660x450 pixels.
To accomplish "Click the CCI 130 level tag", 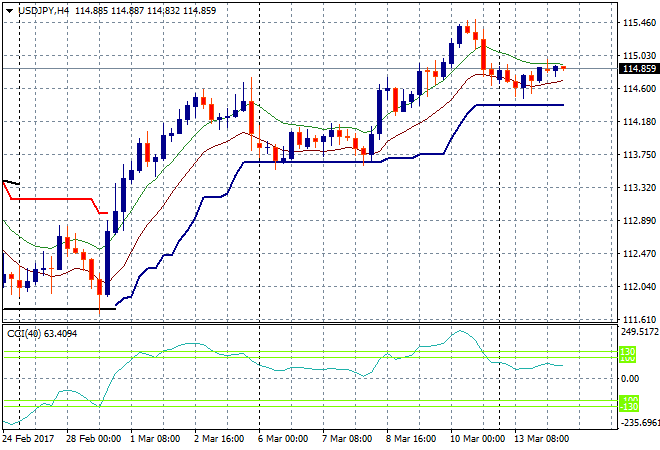I will [628, 351].
